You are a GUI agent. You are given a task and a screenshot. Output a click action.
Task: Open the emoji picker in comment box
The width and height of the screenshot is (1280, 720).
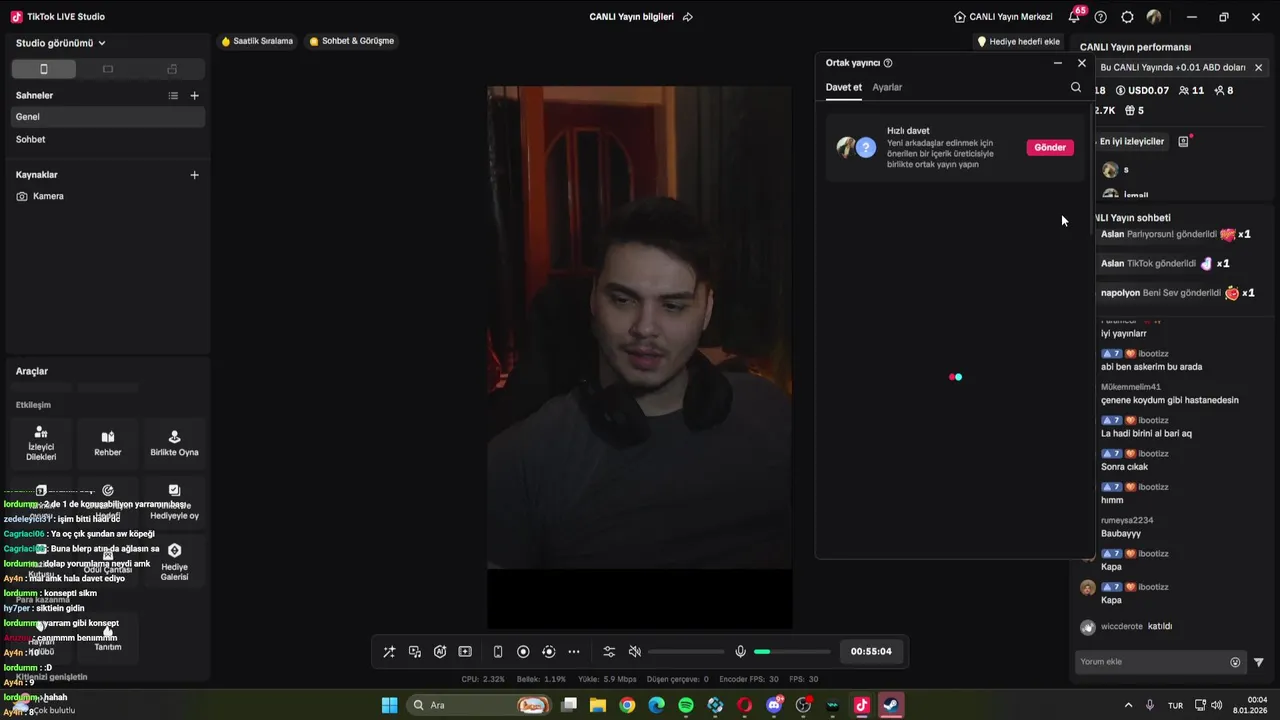click(x=1235, y=662)
